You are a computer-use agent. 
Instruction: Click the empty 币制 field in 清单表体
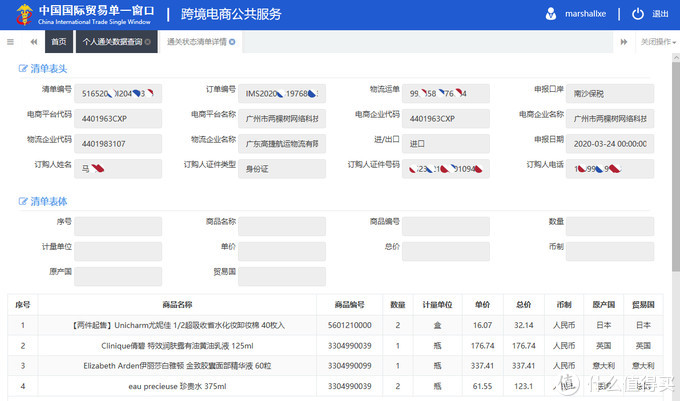[610, 251]
